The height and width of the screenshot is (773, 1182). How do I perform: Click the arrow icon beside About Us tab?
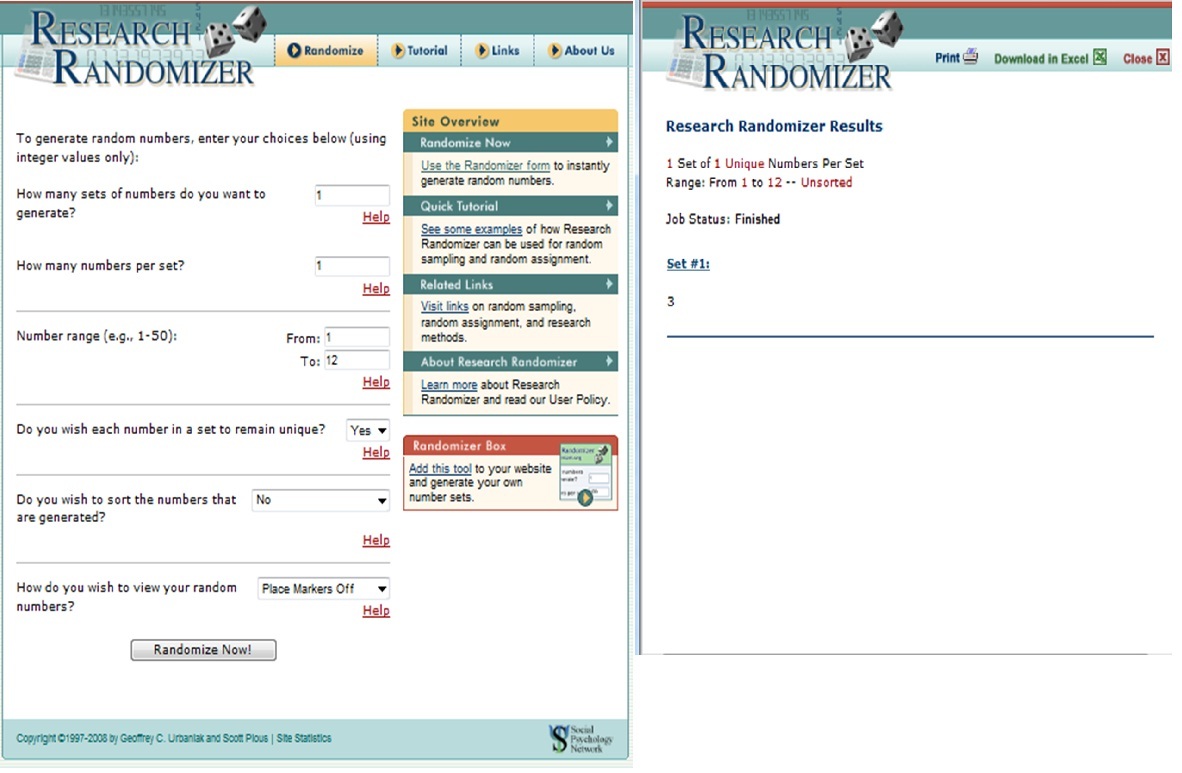555,51
